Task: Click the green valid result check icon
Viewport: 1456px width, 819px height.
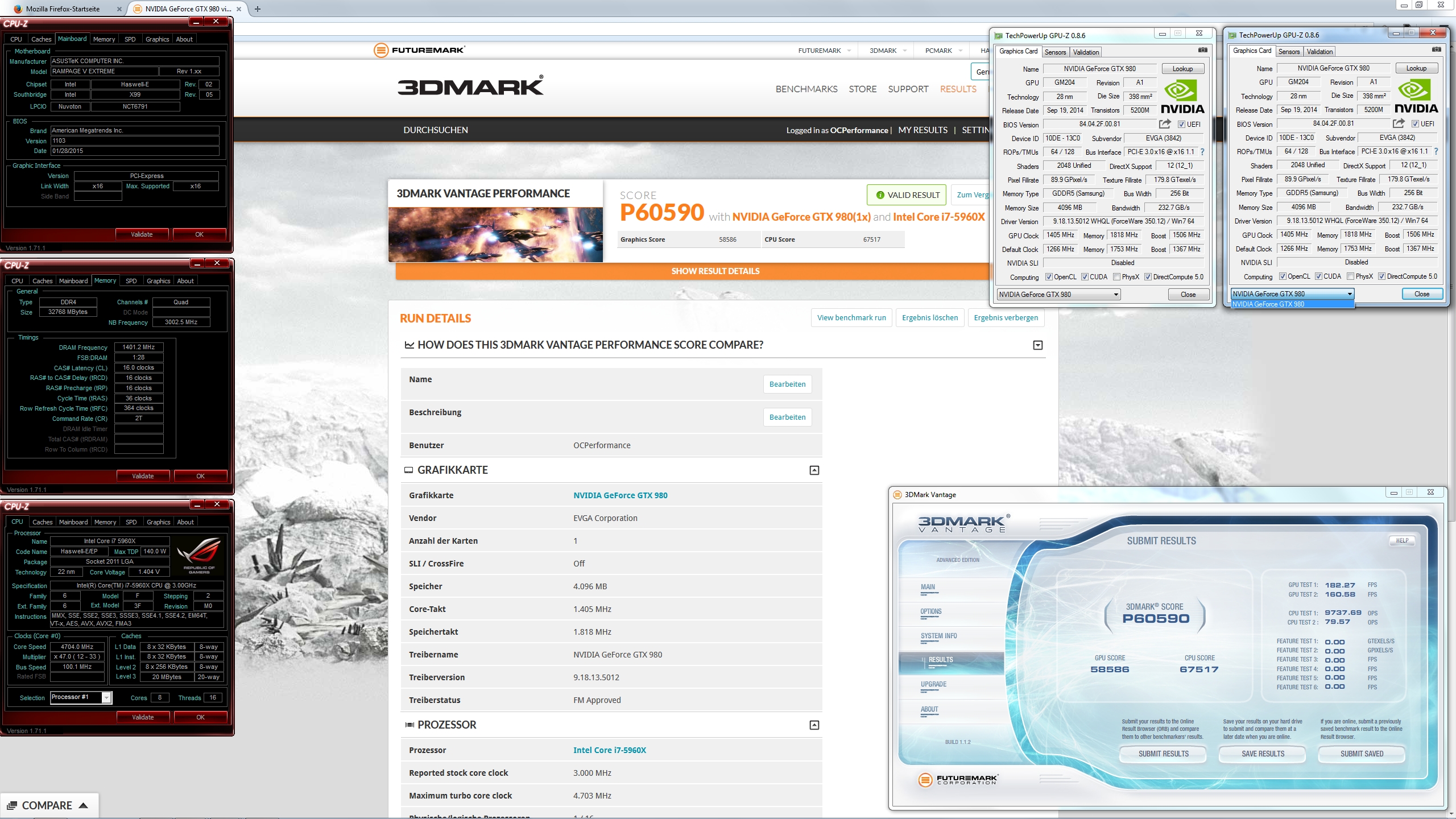Action: click(880, 195)
